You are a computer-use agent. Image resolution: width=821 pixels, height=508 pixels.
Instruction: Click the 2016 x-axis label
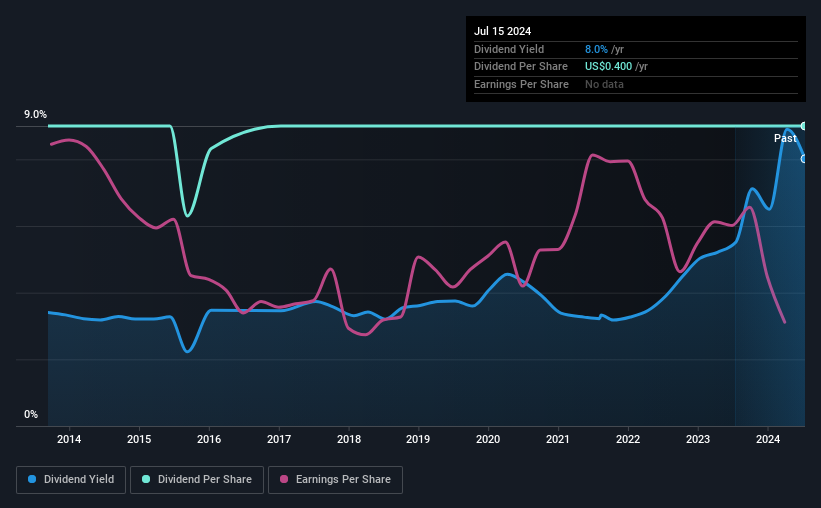pyautogui.click(x=209, y=439)
